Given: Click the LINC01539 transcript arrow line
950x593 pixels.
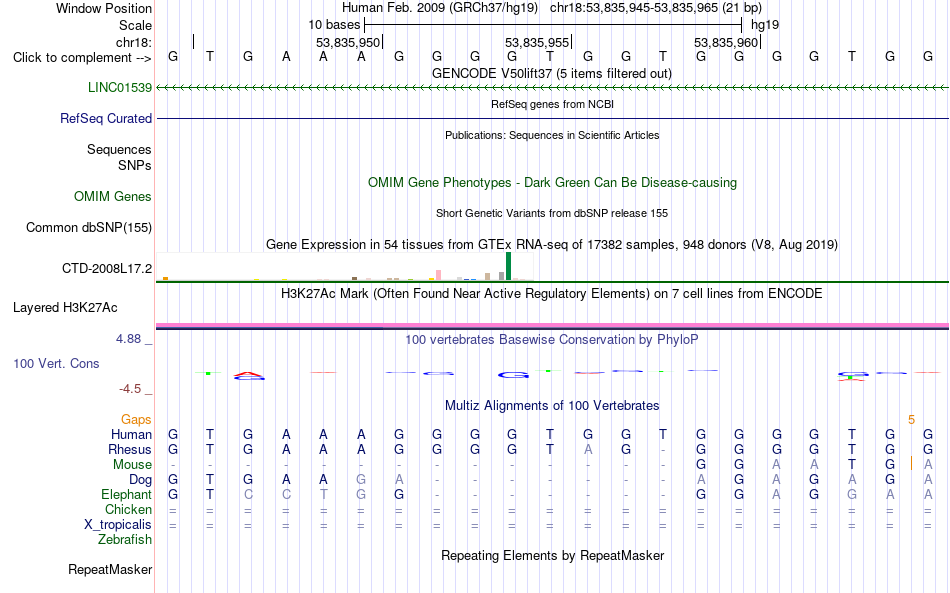Looking at the screenshot, I should point(552,88).
